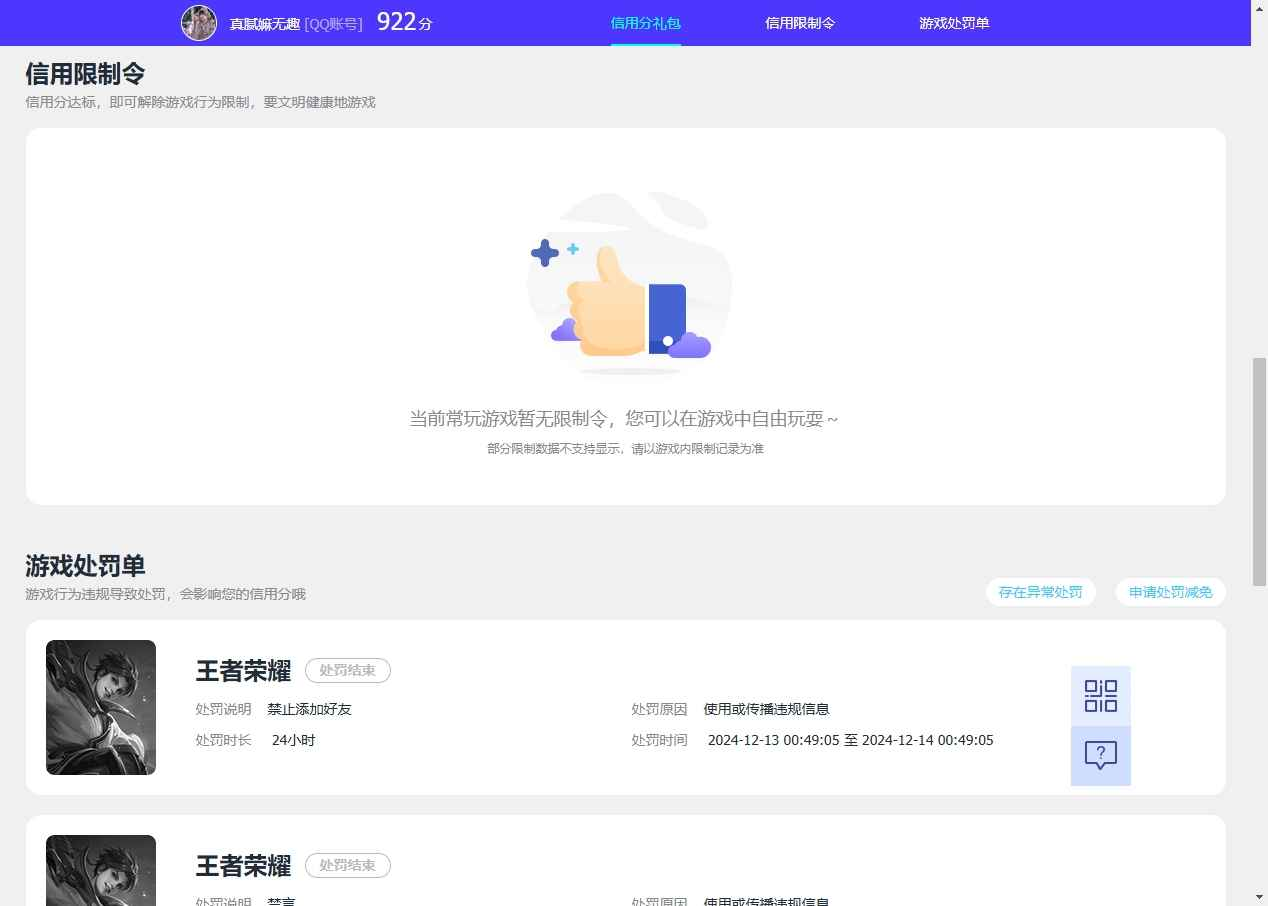Screen dimensions: 1268x906
Task: Click the scrollbar up arrow
Action: 1259,8
